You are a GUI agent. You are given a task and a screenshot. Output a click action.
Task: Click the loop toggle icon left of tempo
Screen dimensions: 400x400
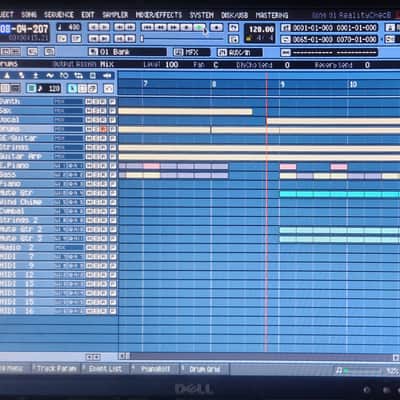(234, 27)
